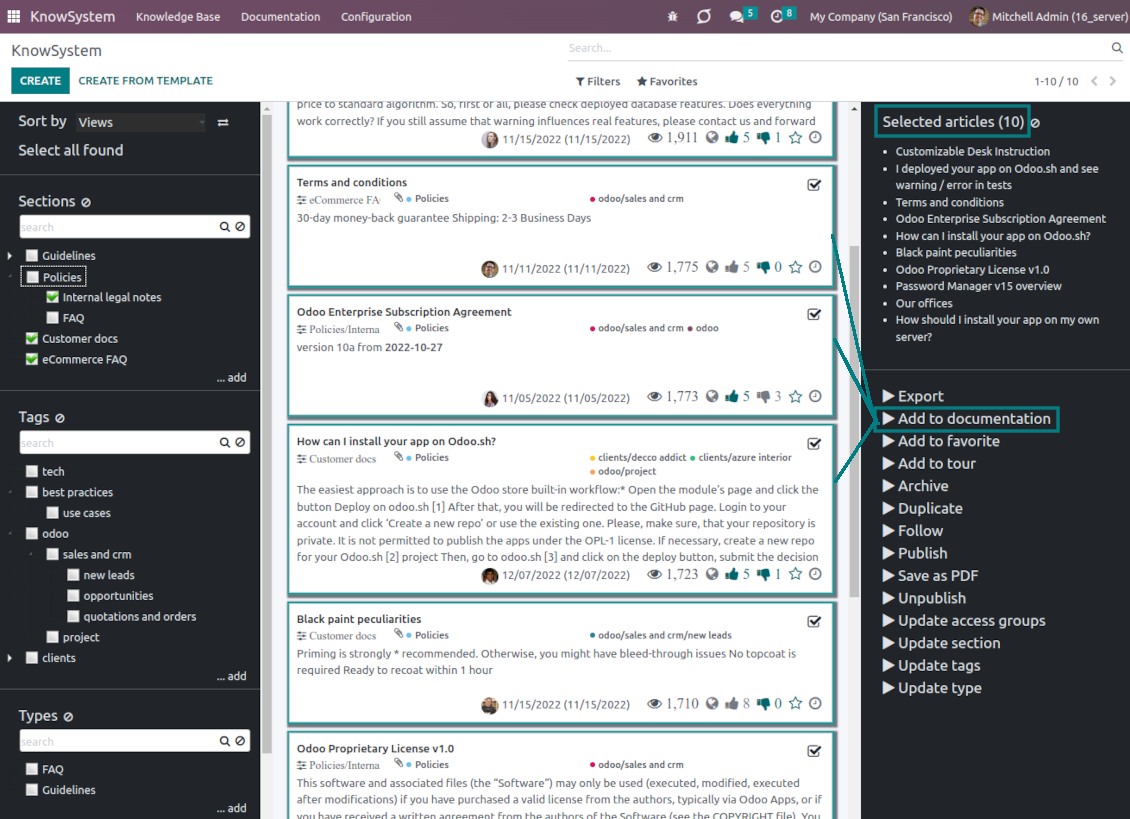Open the activities clock icon in navbar

coord(777,17)
